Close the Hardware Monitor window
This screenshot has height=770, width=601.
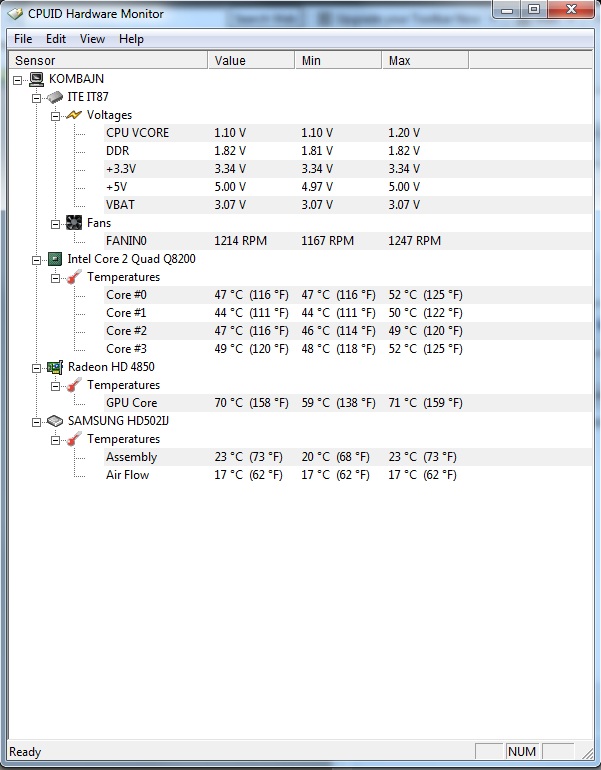[x=571, y=9]
